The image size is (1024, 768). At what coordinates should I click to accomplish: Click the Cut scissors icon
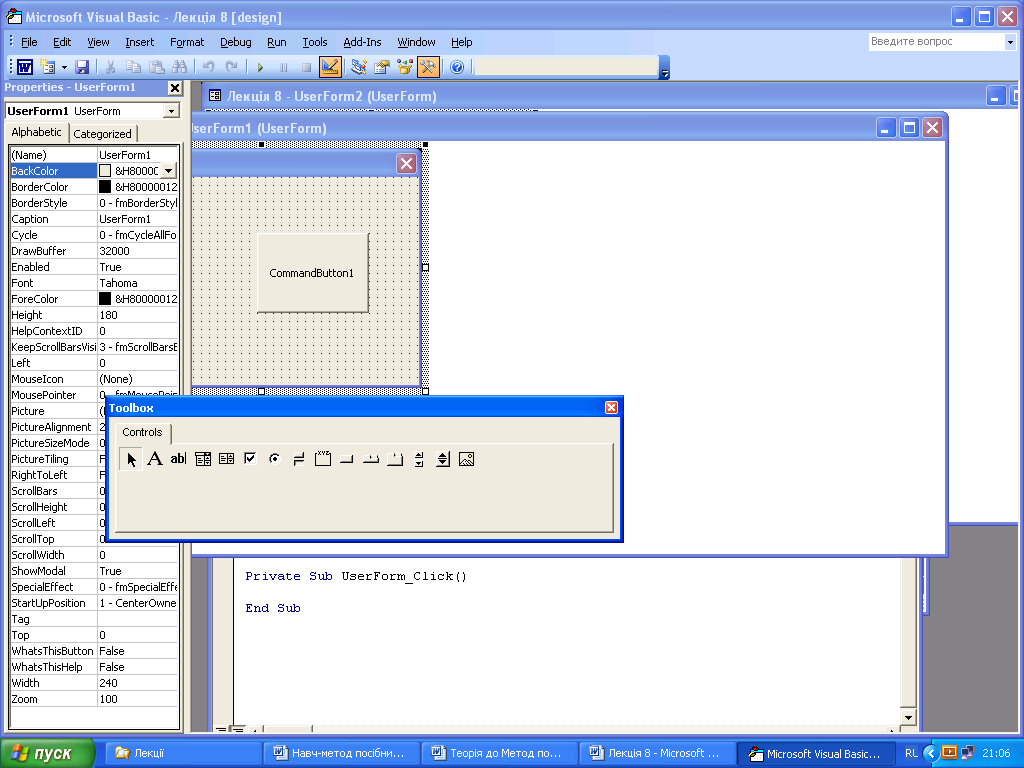(110, 67)
